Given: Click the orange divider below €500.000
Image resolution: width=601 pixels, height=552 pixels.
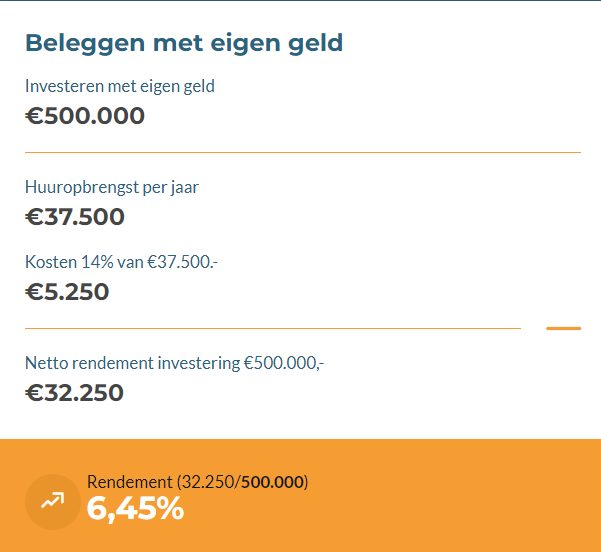Looking at the screenshot, I should coord(302,152).
